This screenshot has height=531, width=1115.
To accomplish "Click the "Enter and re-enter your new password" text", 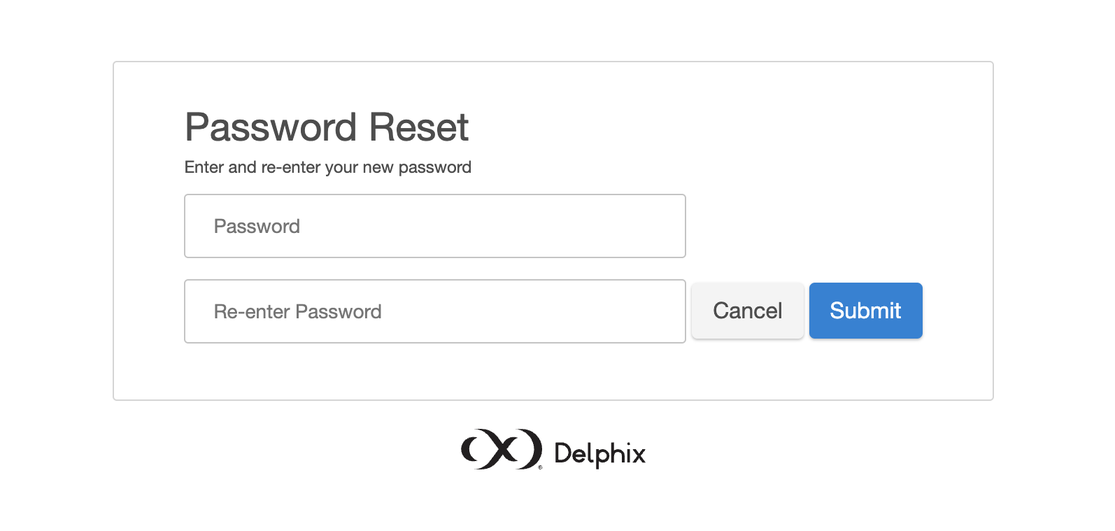I will coord(328,167).
